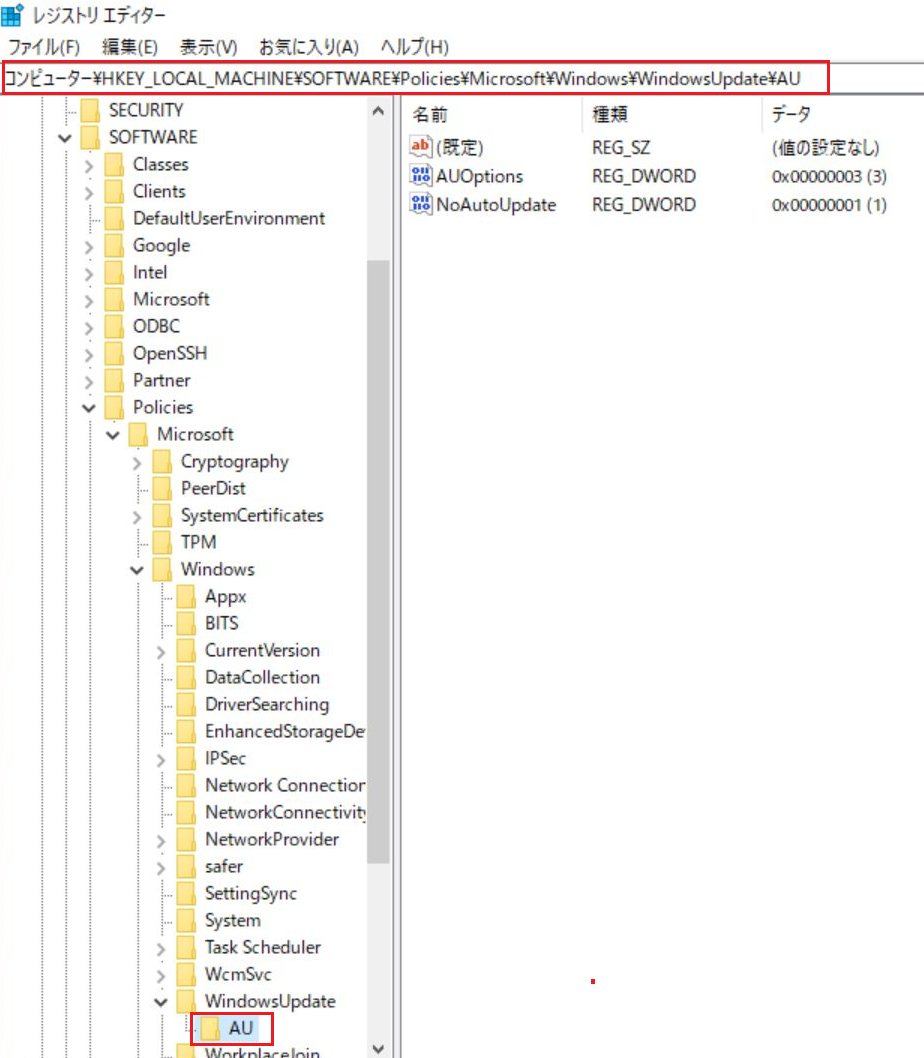The image size is (924, 1058).
Task: Expand the Classes tree node
Action: 89,165
